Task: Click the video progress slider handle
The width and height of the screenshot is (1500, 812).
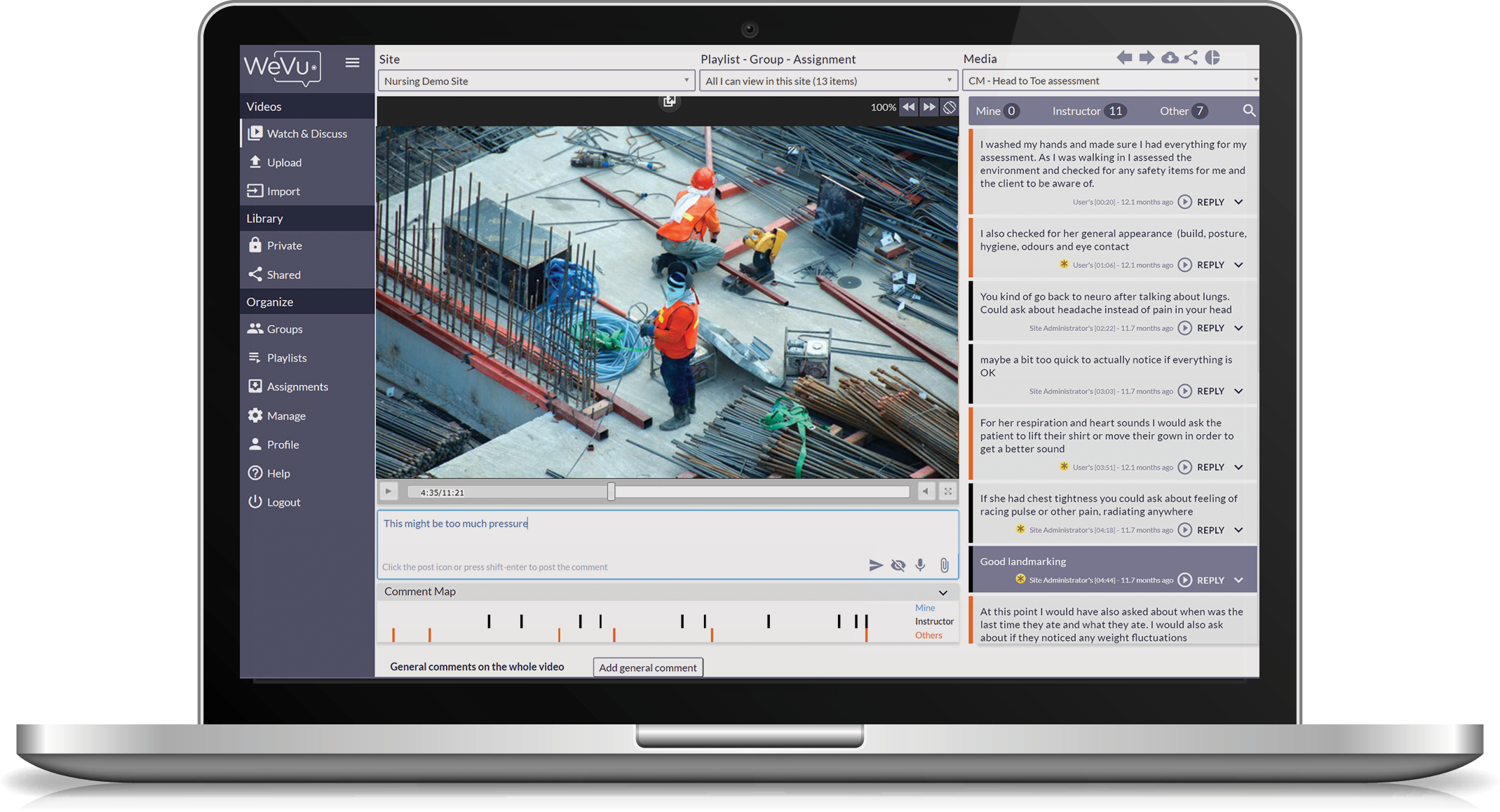Action: pyautogui.click(x=612, y=492)
